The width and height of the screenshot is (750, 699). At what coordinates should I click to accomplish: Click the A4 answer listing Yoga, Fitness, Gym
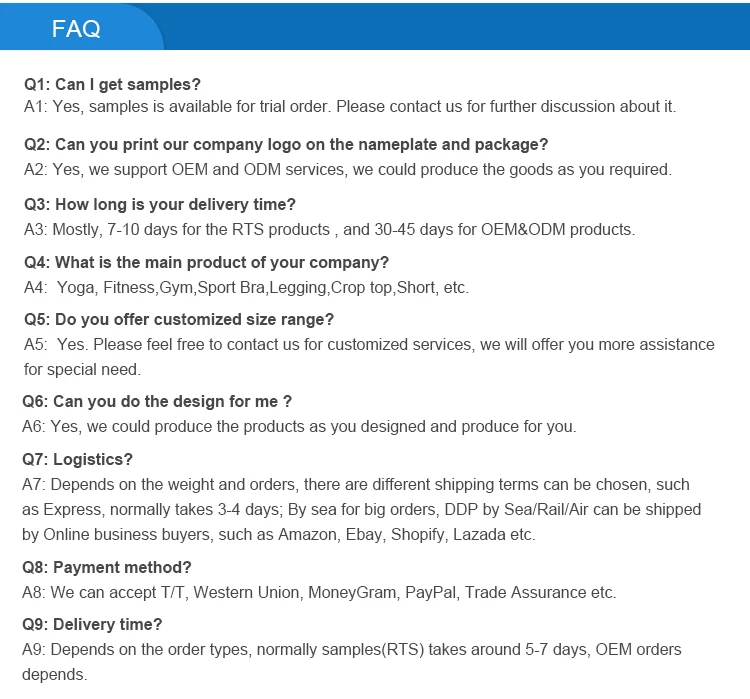pos(246,287)
